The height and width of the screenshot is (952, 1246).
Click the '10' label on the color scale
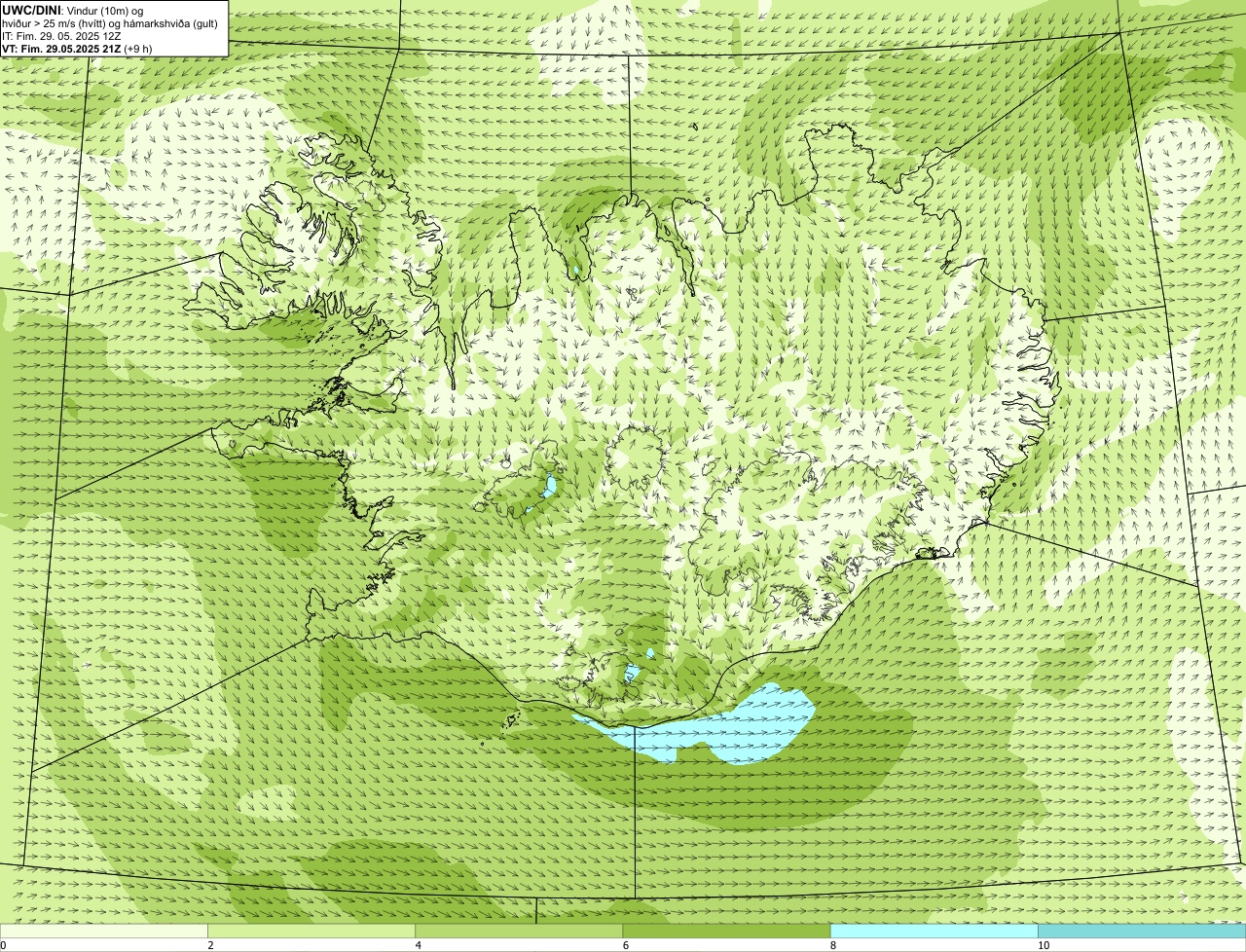coord(1043,945)
